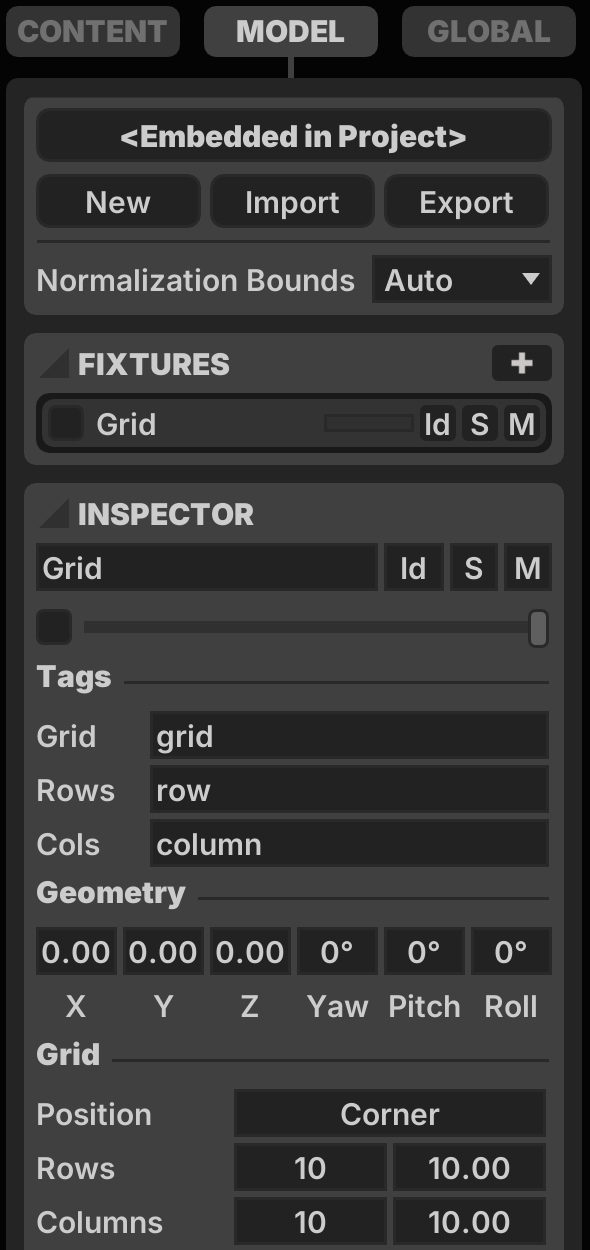Viewport: 590px width, 1250px height.
Task: Toggle Inspector mute M button
Action: tap(527, 568)
